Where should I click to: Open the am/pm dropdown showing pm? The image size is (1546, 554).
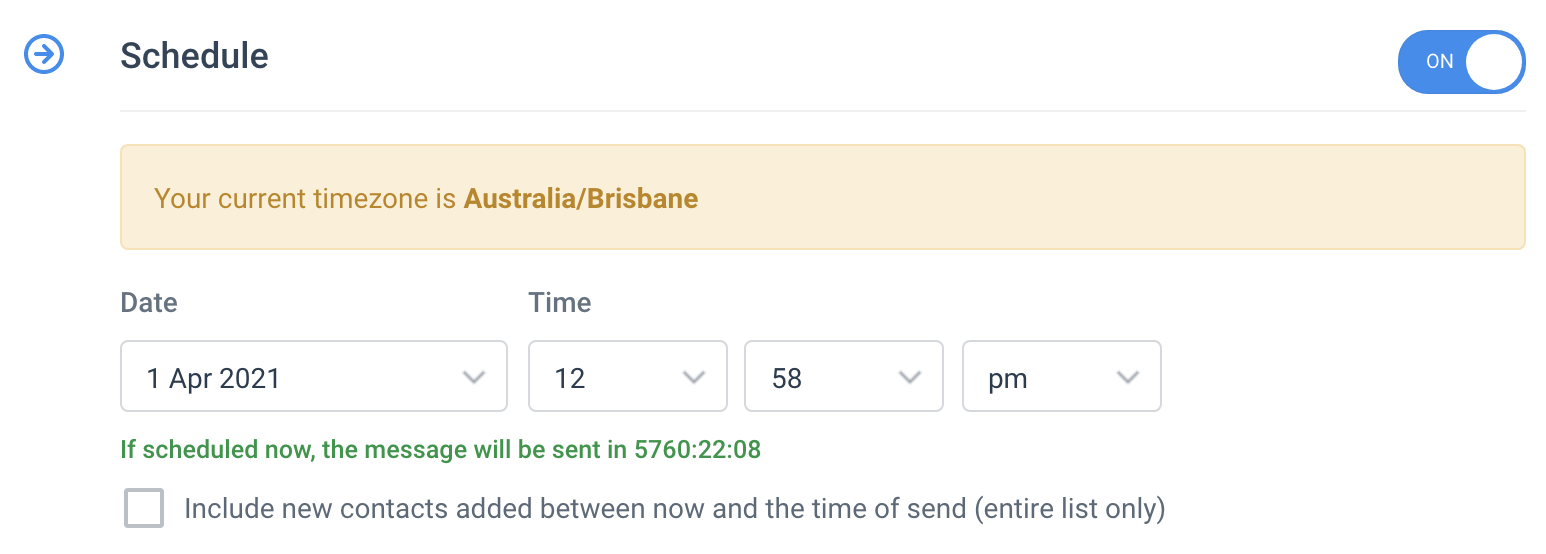point(1062,376)
